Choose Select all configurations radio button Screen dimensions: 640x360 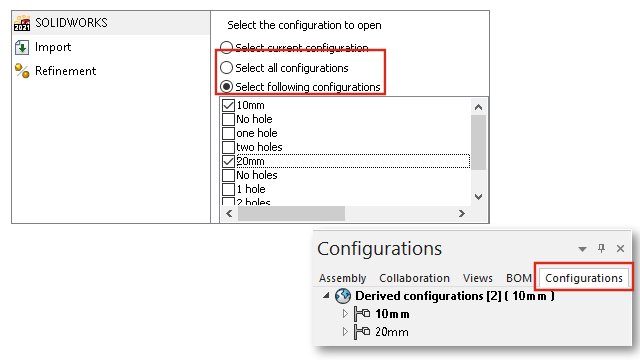[x=227, y=67]
